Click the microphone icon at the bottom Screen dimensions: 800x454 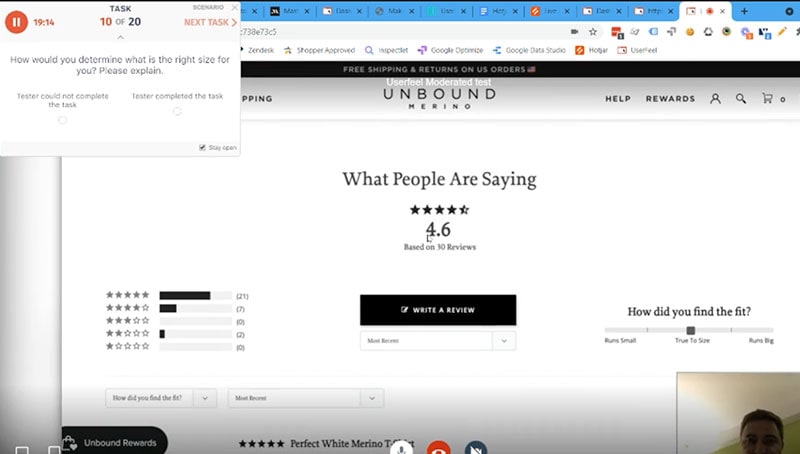click(401, 447)
